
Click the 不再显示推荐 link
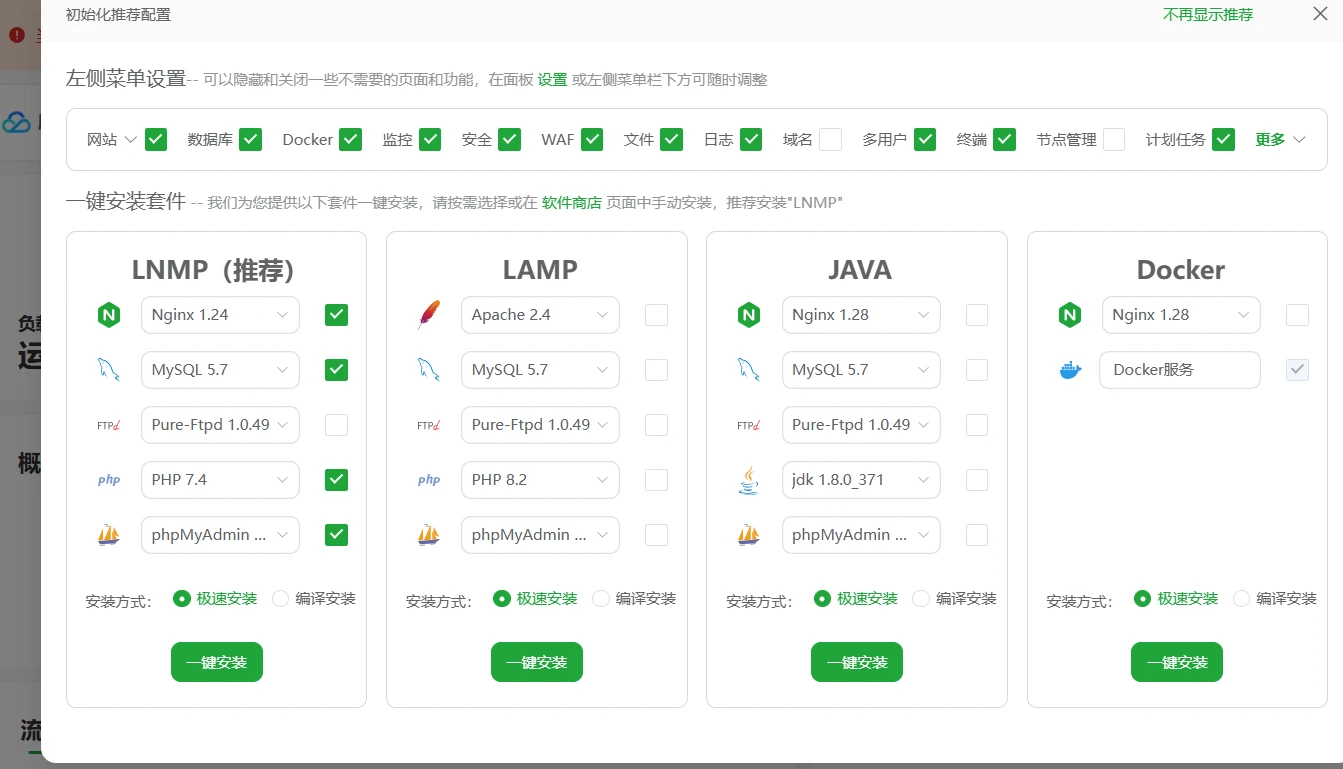pyautogui.click(x=1207, y=15)
